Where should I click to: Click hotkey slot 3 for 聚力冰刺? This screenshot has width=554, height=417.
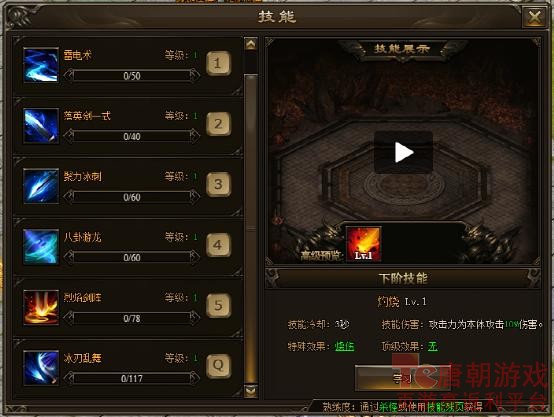point(218,184)
